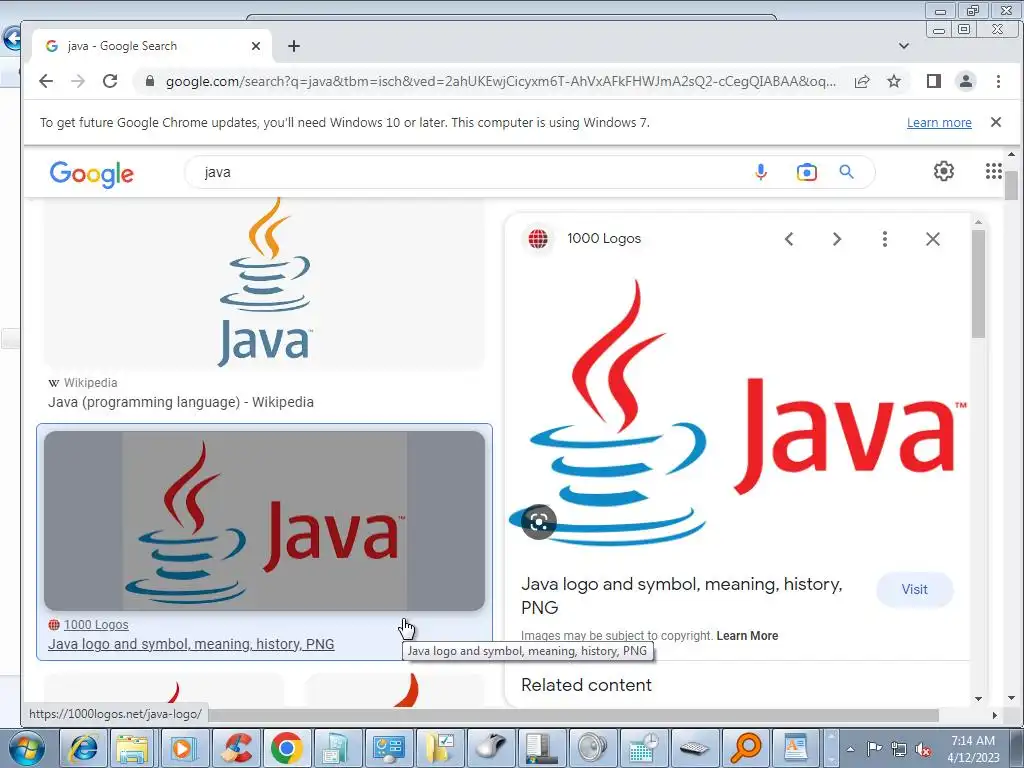Dismiss the Windows 7 update notice
The height and width of the screenshot is (768, 1024).
click(996, 122)
